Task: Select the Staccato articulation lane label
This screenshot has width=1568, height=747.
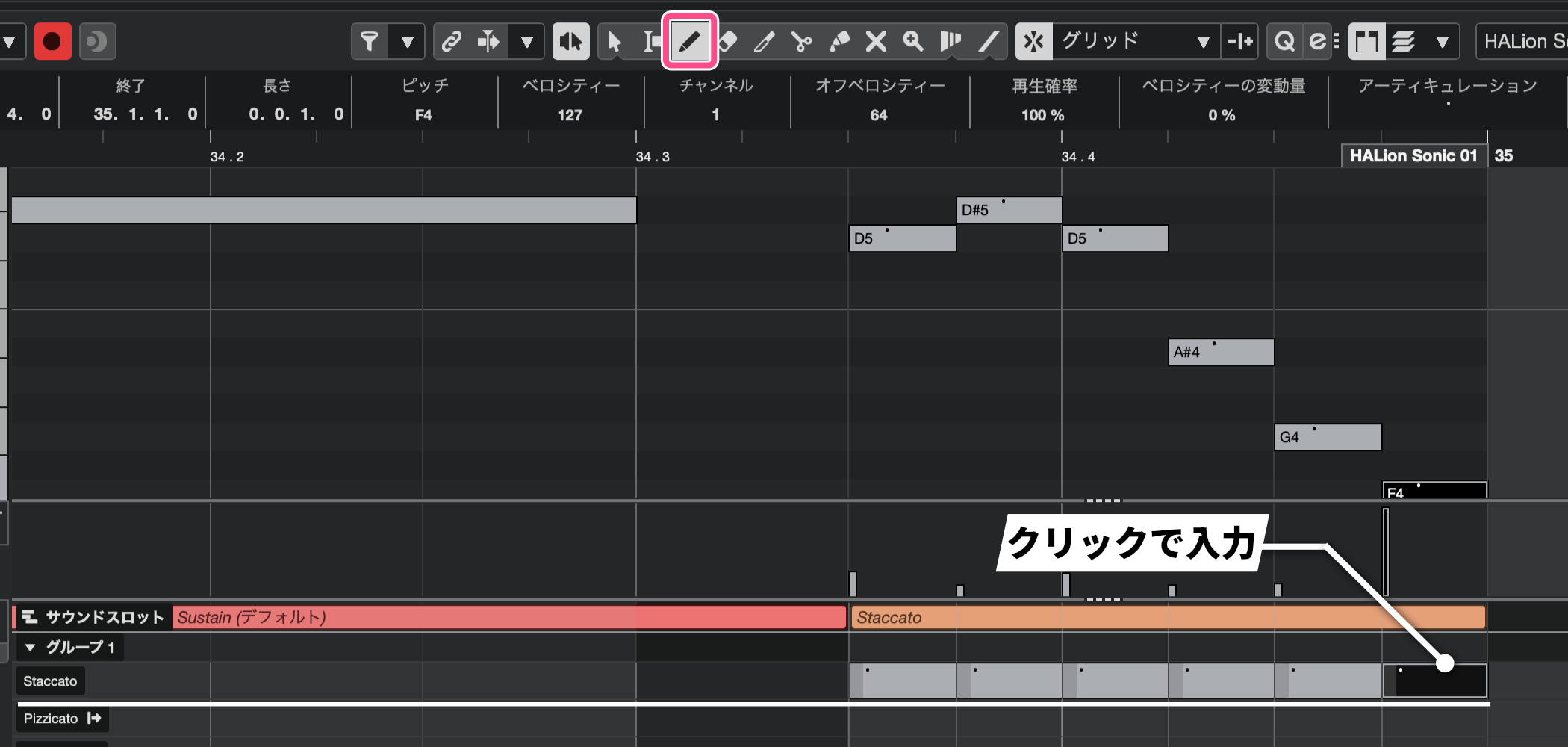Action: 50,681
